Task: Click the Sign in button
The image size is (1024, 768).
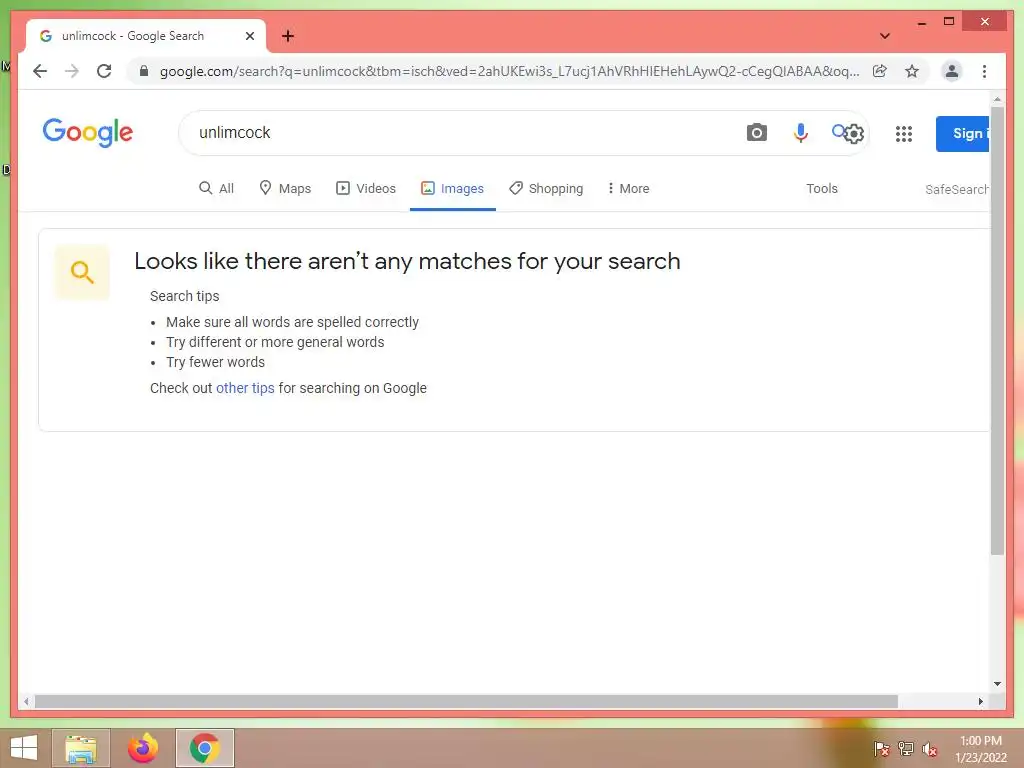Action: click(963, 134)
